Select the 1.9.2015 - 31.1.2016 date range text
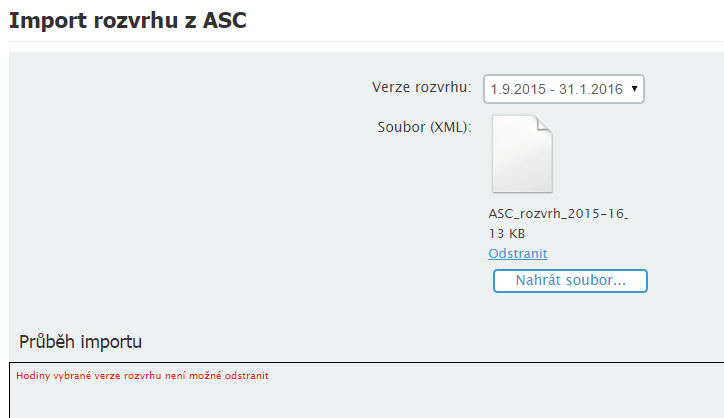This screenshot has width=724, height=418. click(x=556, y=89)
